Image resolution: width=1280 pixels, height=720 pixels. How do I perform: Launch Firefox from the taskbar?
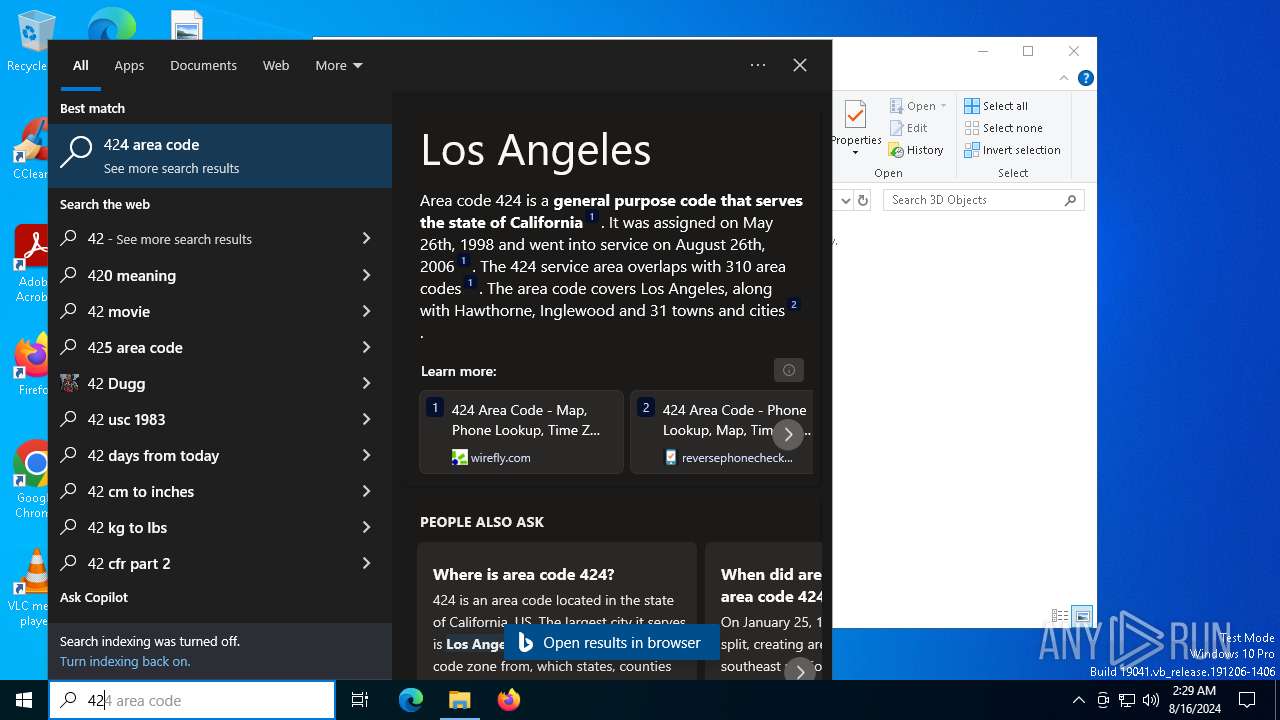[509, 700]
